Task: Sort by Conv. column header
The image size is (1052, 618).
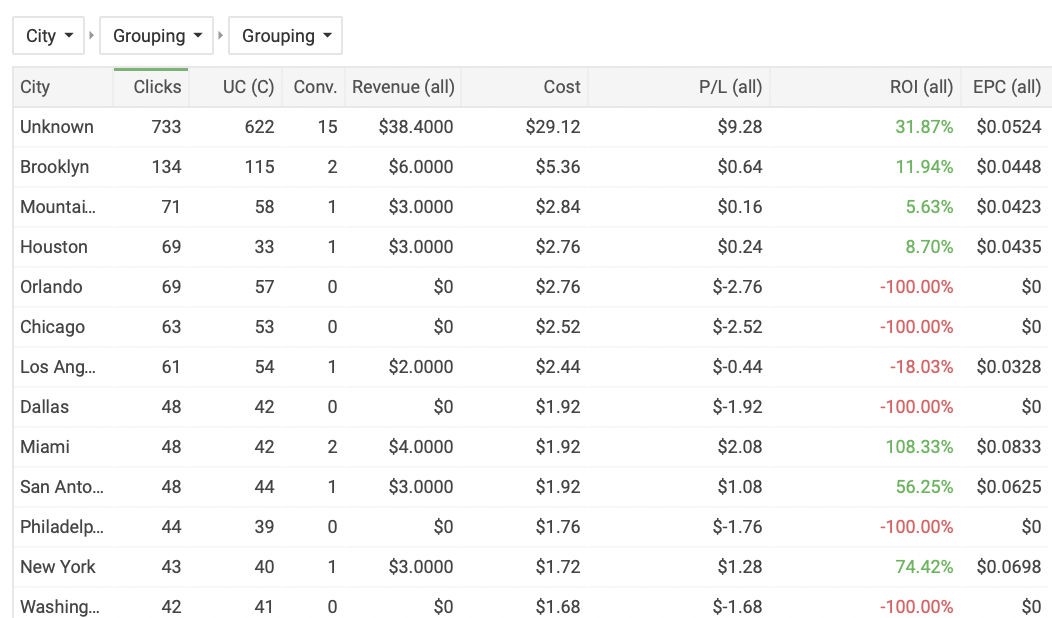Action: (x=313, y=87)
